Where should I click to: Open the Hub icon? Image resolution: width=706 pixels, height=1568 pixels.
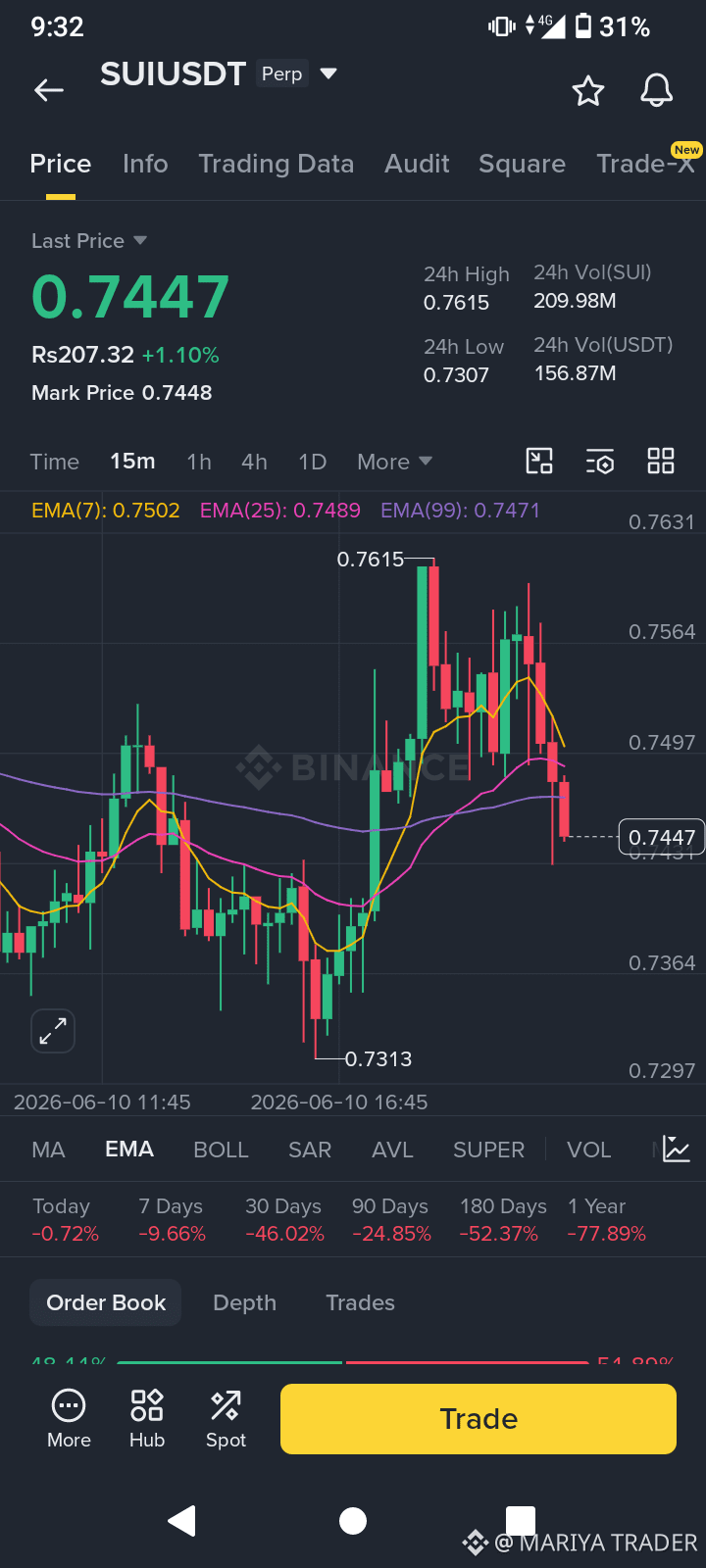click(147, 1419)
